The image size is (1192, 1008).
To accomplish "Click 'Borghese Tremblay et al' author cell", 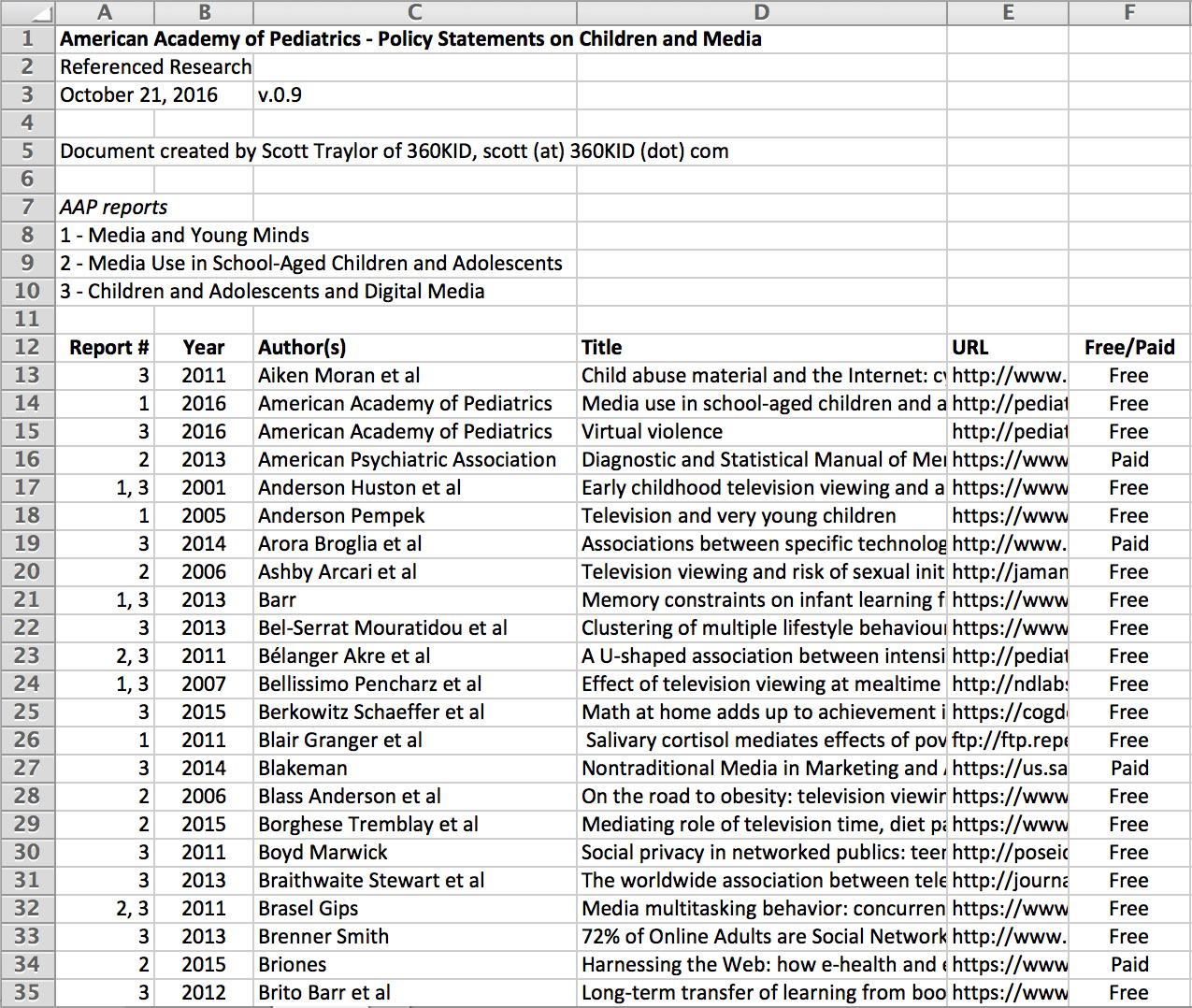I will pyautogui.click(x=415, y=824).
